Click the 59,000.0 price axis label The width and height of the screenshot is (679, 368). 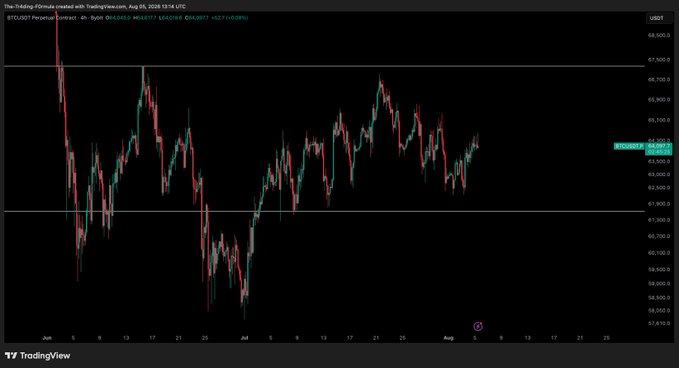pyautogui.click(x=659, y=284)
